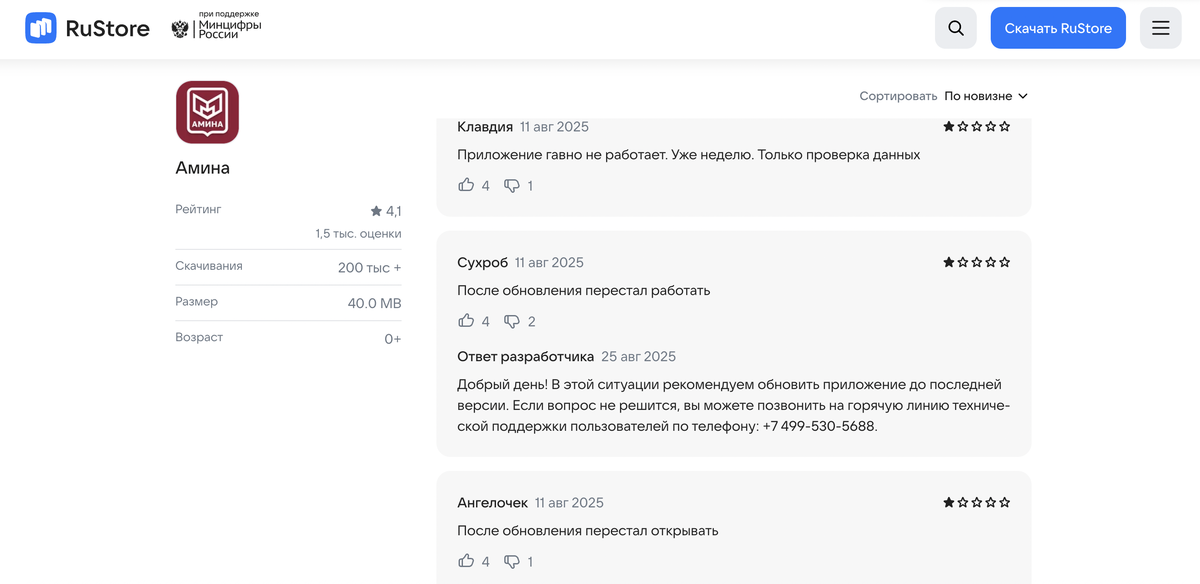Image resolution: width=1200 pixels, height=584 pixels.
Task: Like Сухроб's review with thumbs up
Action: tap(466, 321)
